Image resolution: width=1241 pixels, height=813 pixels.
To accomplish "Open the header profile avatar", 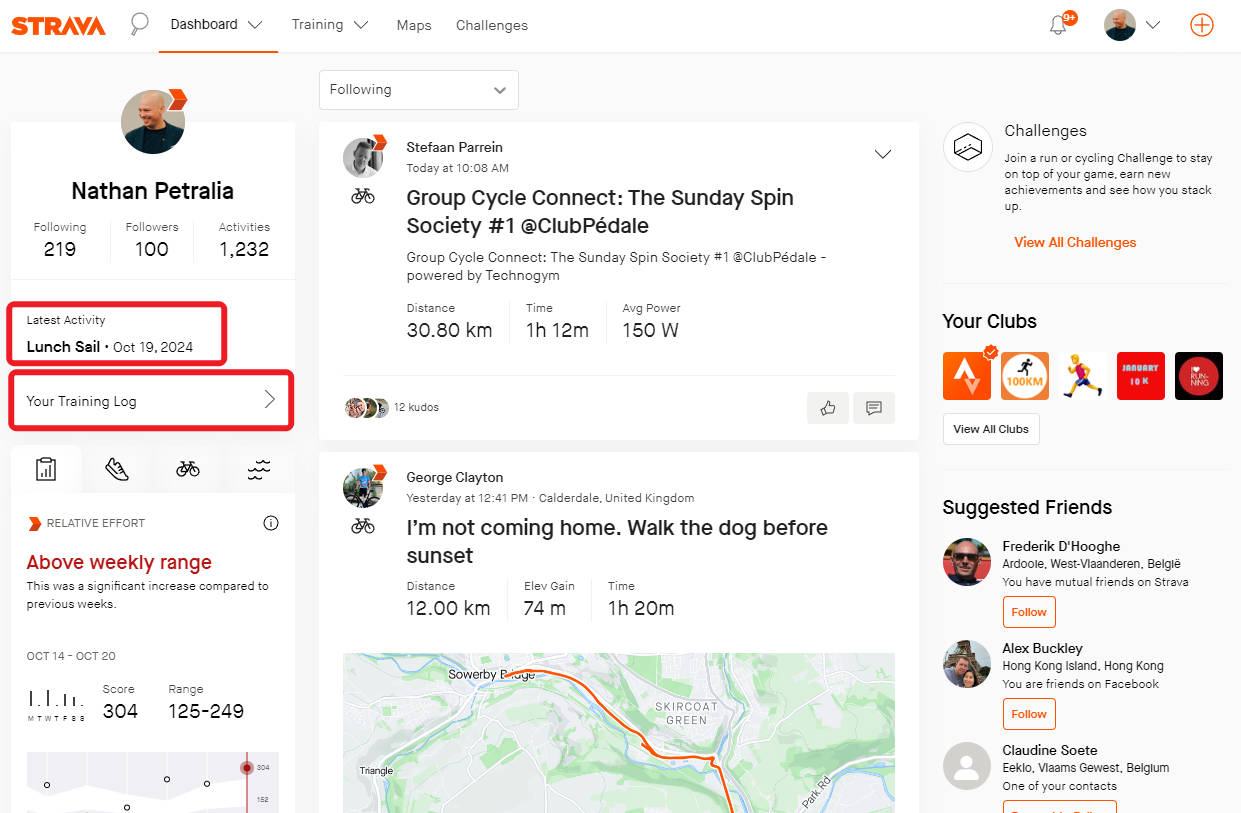I will point(1120,25).
